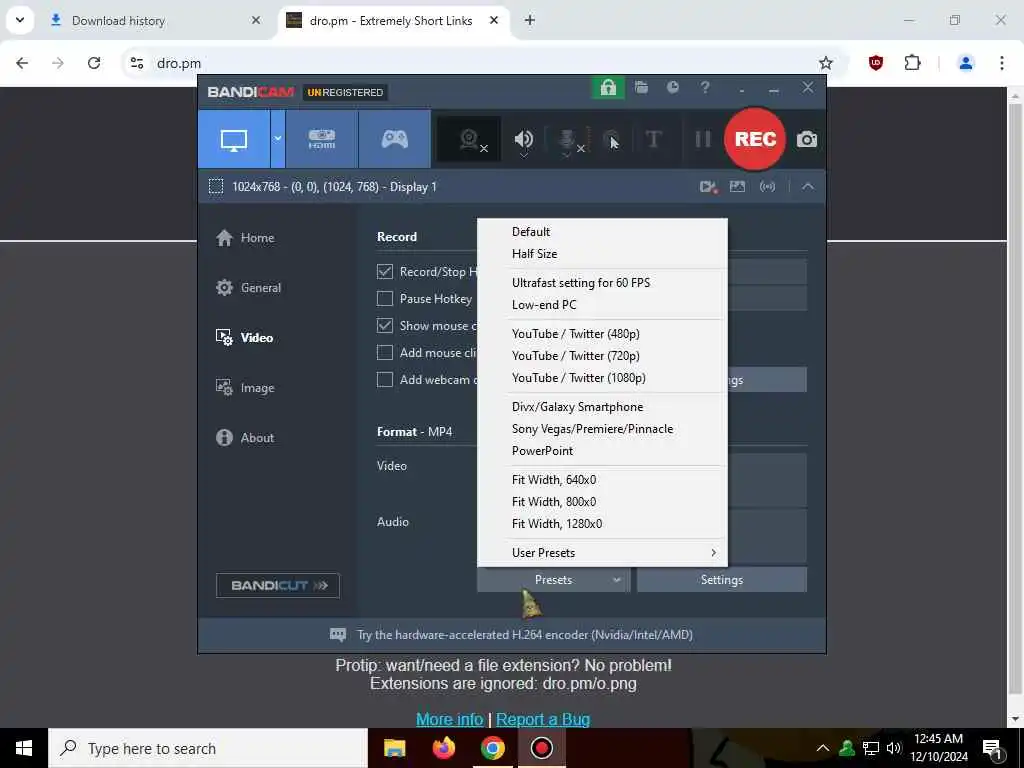
Task: Select the rectangle area selection icon
Action: pyautogui.click(x=216, y=187)
